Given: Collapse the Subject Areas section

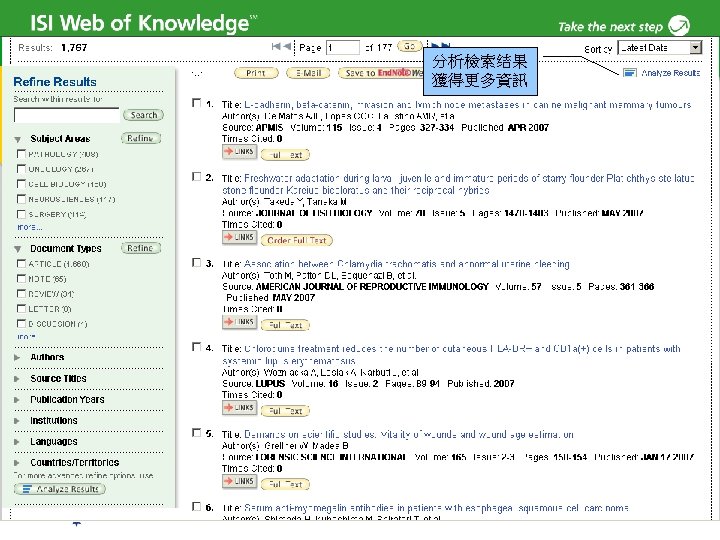Looking at the screenshot, I should [17, 139].
